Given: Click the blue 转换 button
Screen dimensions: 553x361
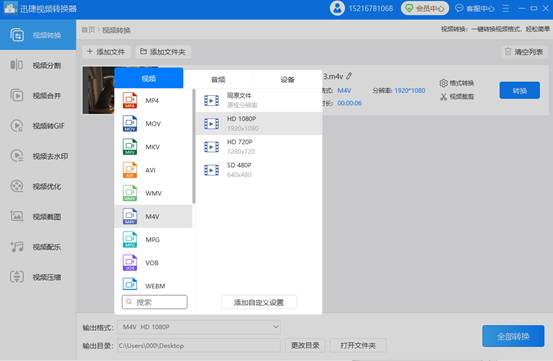Looking at the screenshot, I should click(519, 91).
